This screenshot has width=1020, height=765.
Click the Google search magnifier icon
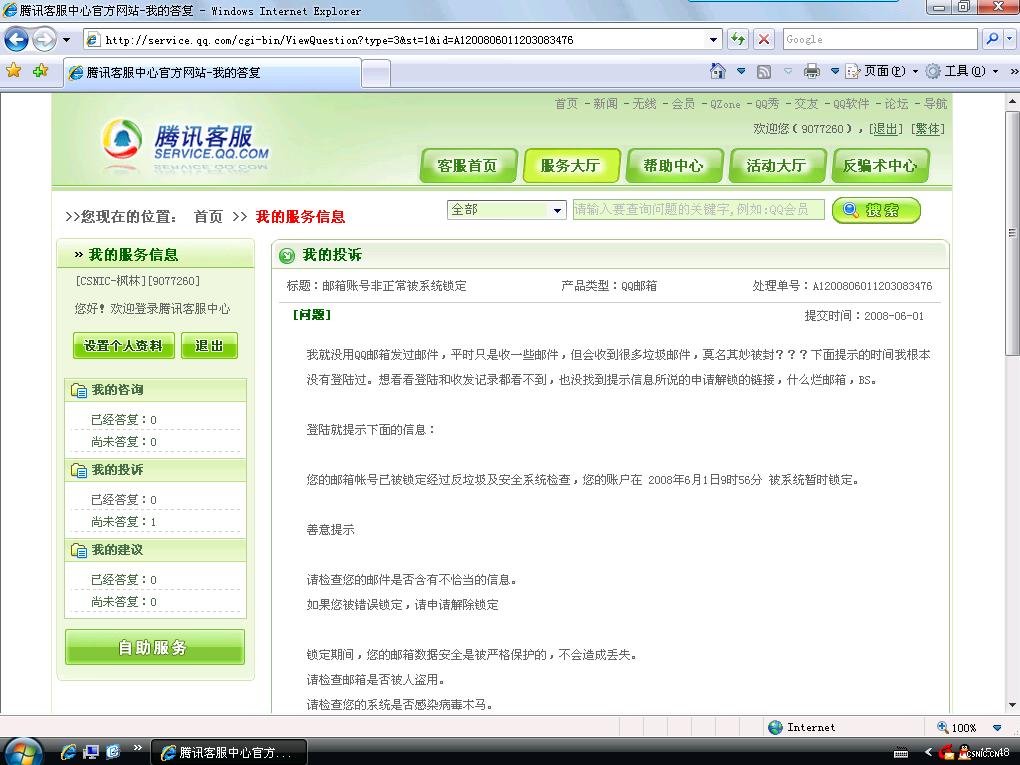coord(992,40)
